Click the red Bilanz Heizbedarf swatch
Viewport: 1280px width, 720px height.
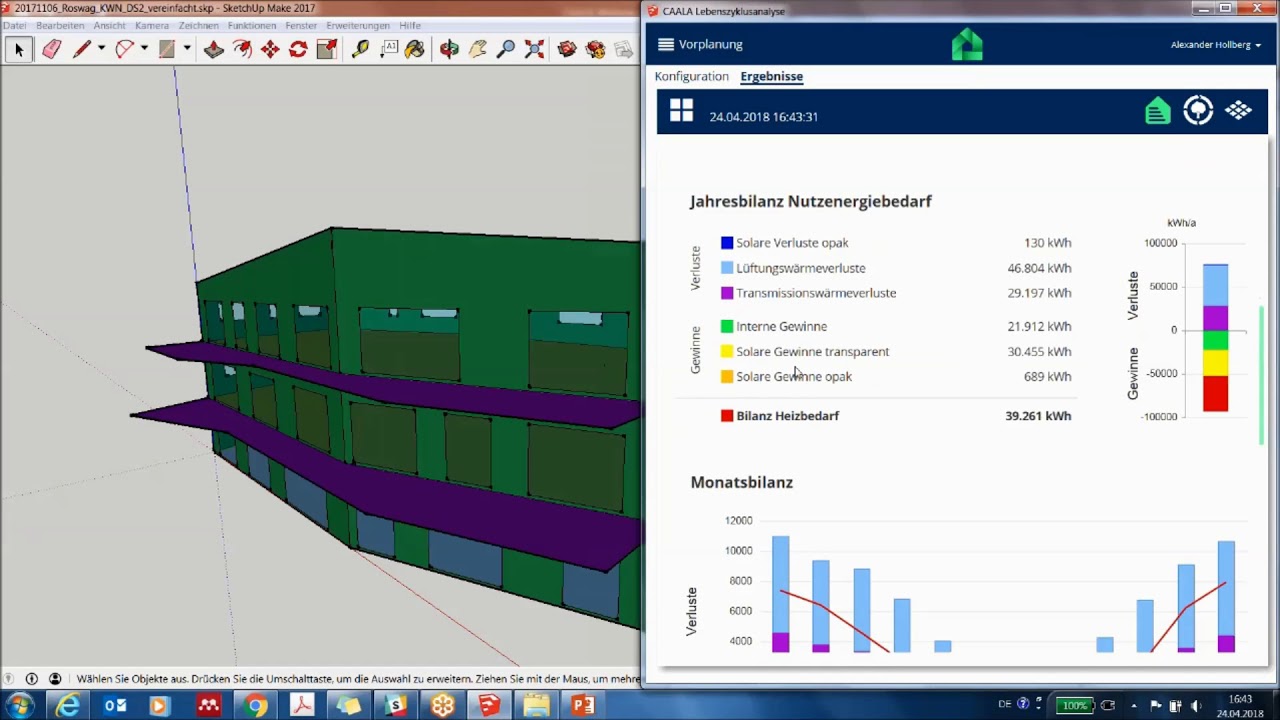click(x=727, y=416)
